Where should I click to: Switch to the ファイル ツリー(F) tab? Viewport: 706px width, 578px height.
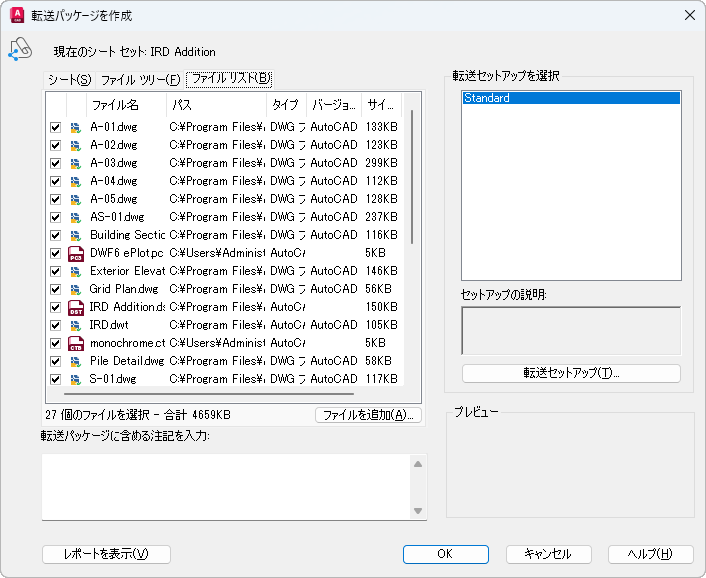point(140,80)
